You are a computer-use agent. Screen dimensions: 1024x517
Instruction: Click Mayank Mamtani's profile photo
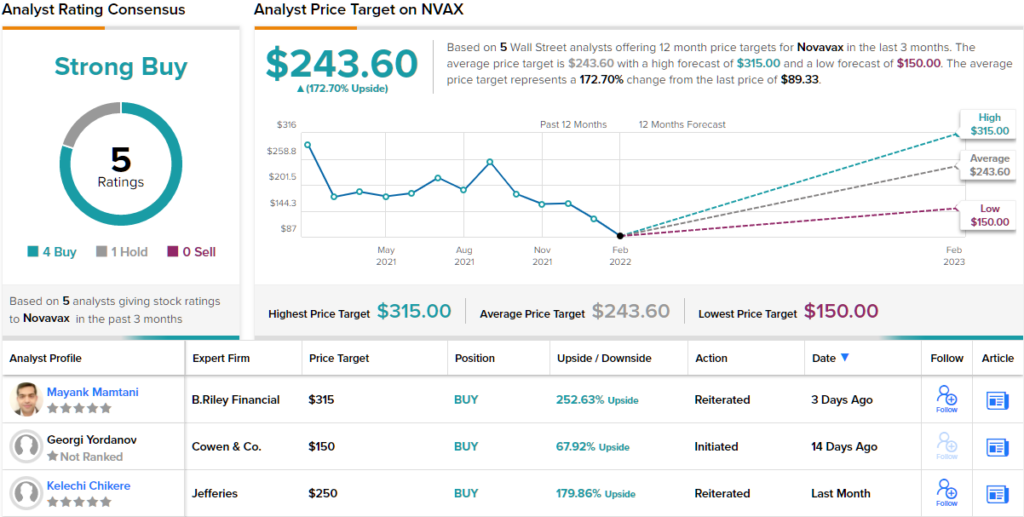tap(26, 399)
